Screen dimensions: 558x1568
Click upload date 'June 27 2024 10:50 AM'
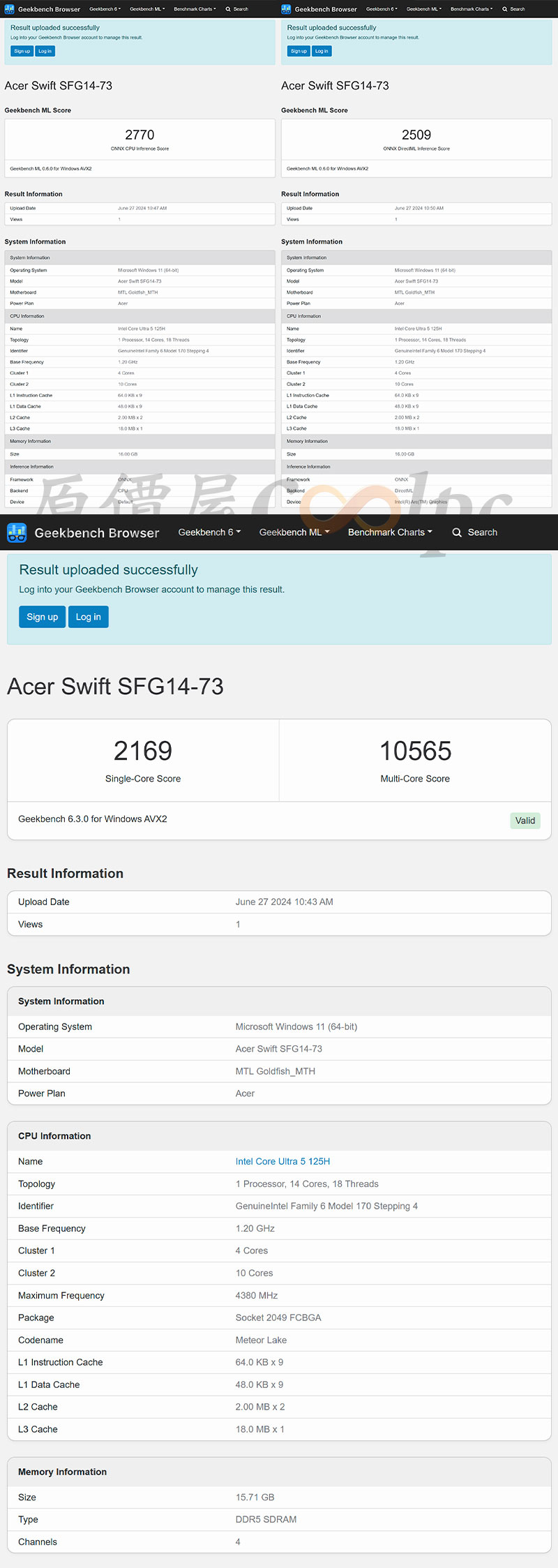(419, 208)
